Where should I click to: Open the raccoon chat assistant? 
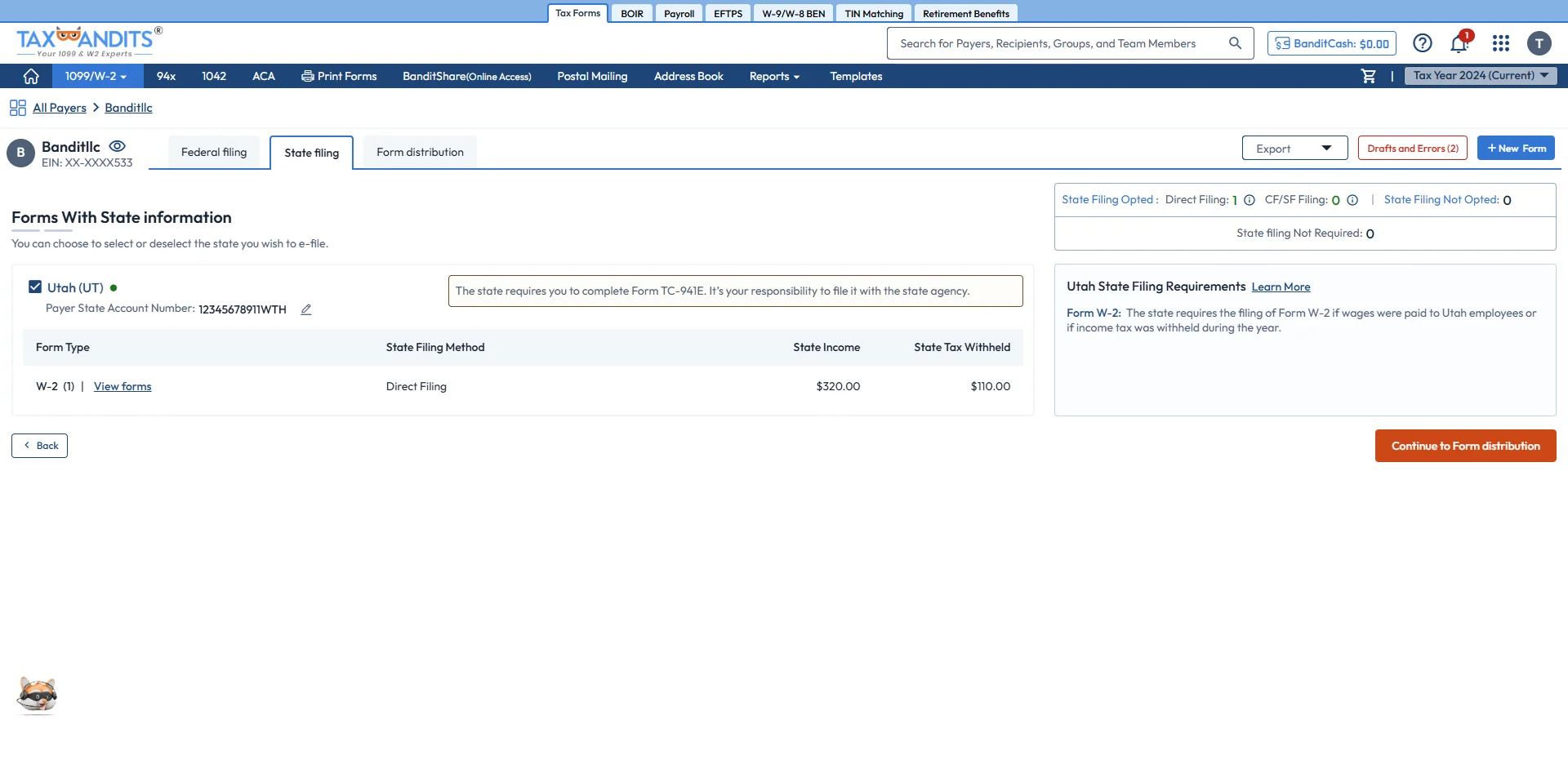(38, 695)
